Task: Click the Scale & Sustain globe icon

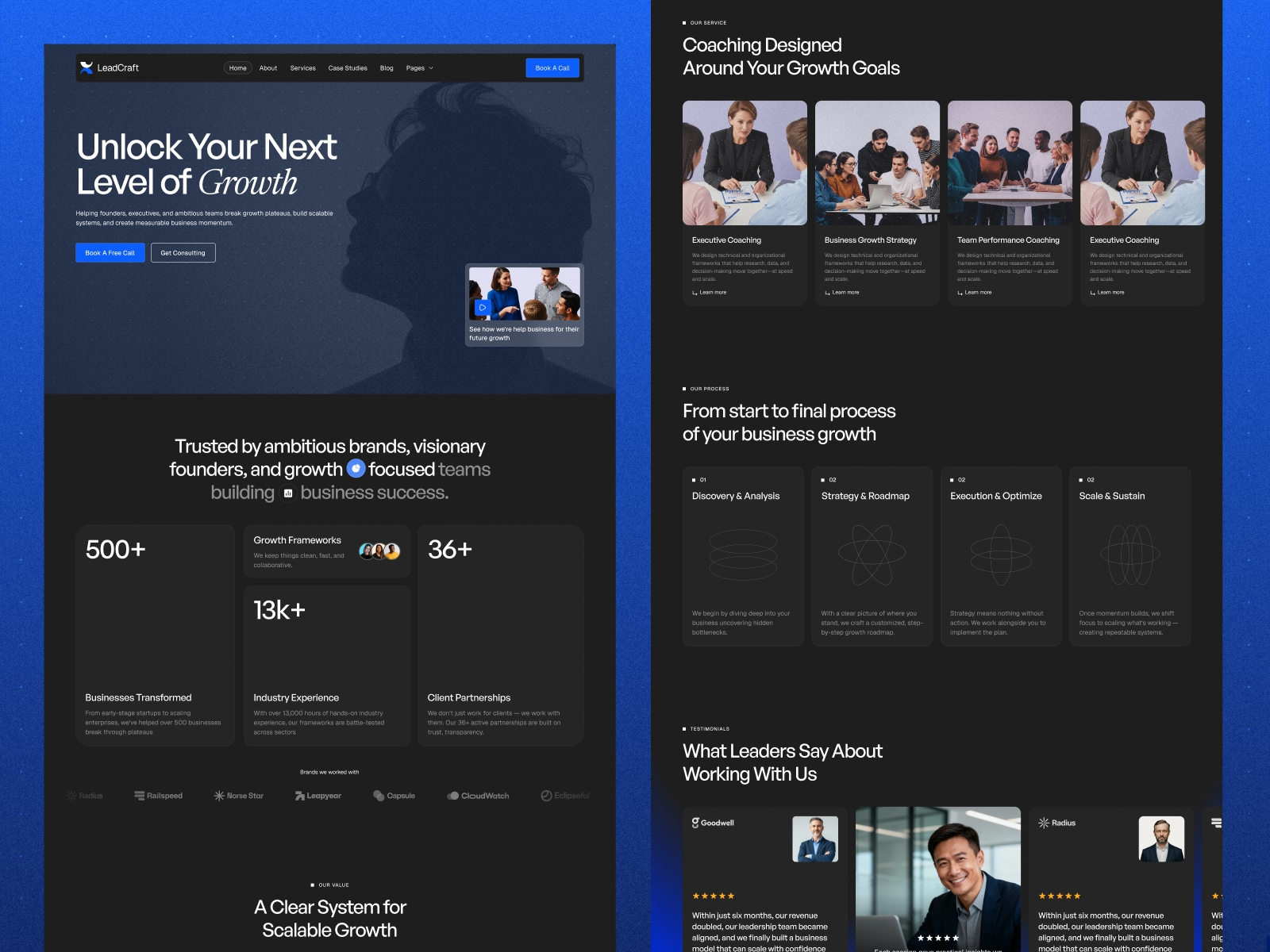Action: click(1130, 555)
